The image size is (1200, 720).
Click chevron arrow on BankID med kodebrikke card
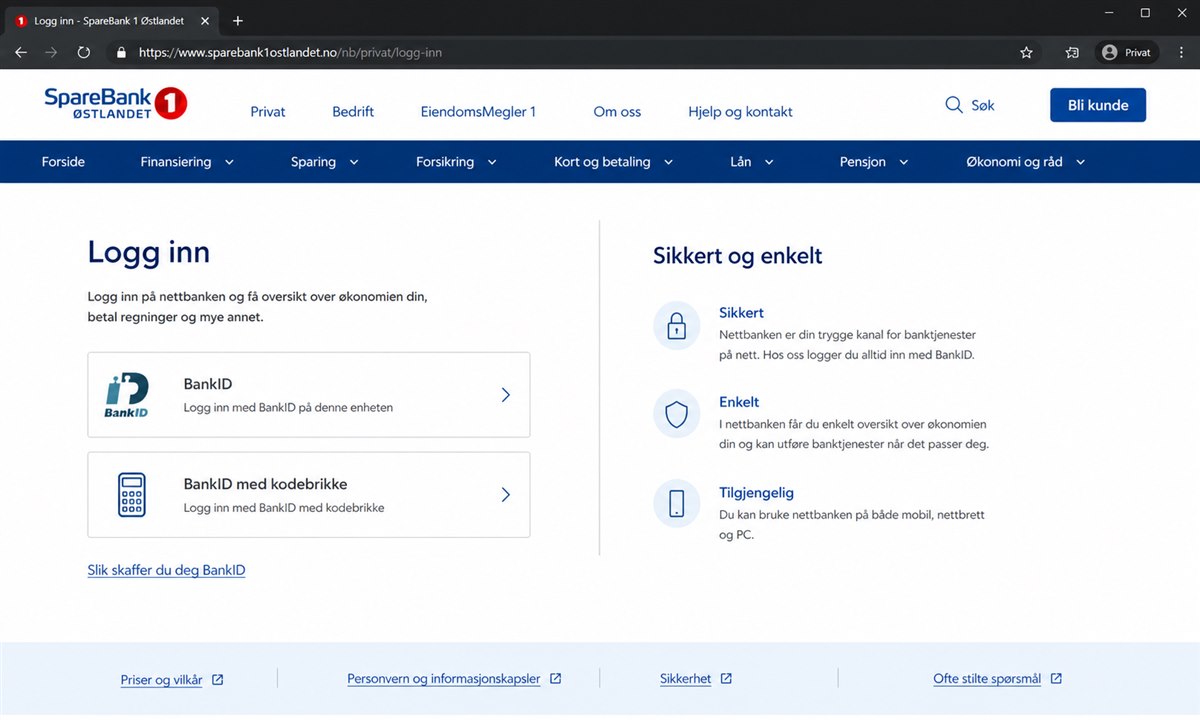[x=506, y=494]
